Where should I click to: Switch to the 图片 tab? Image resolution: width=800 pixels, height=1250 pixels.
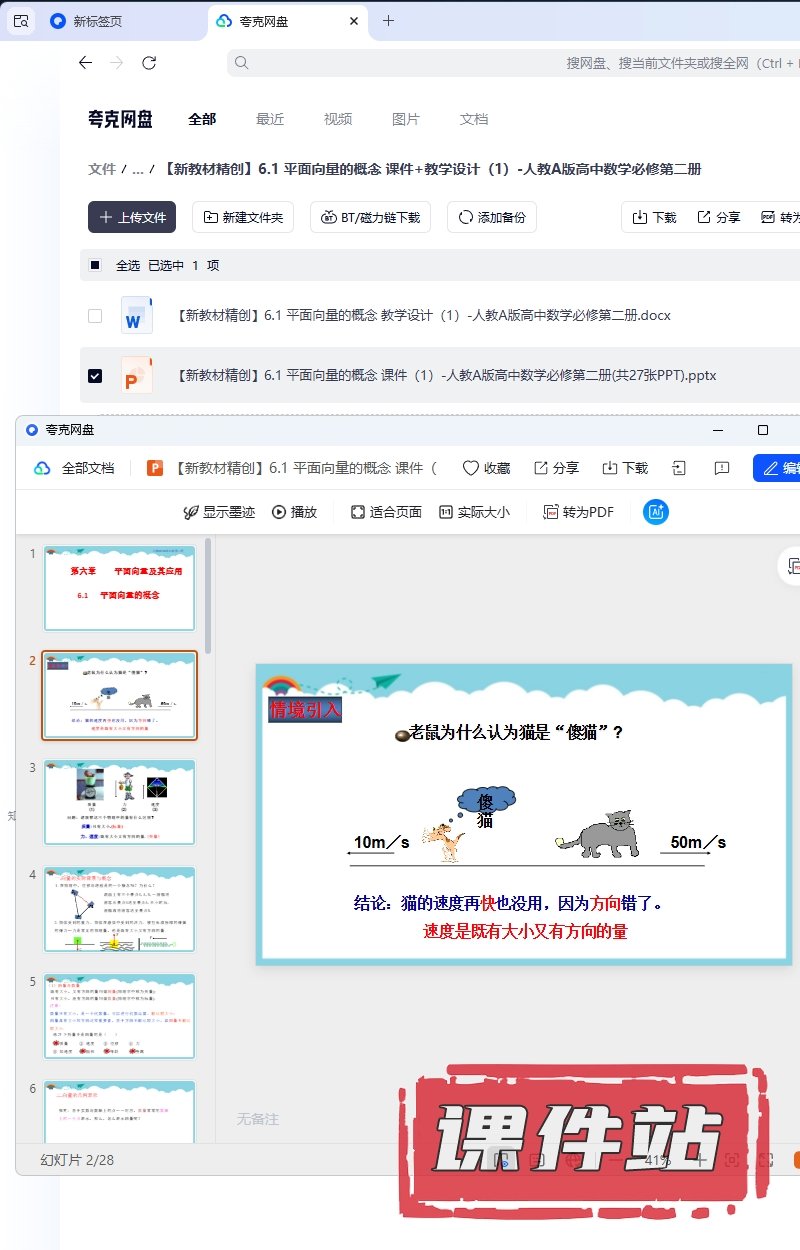click(x=406, y=119)
